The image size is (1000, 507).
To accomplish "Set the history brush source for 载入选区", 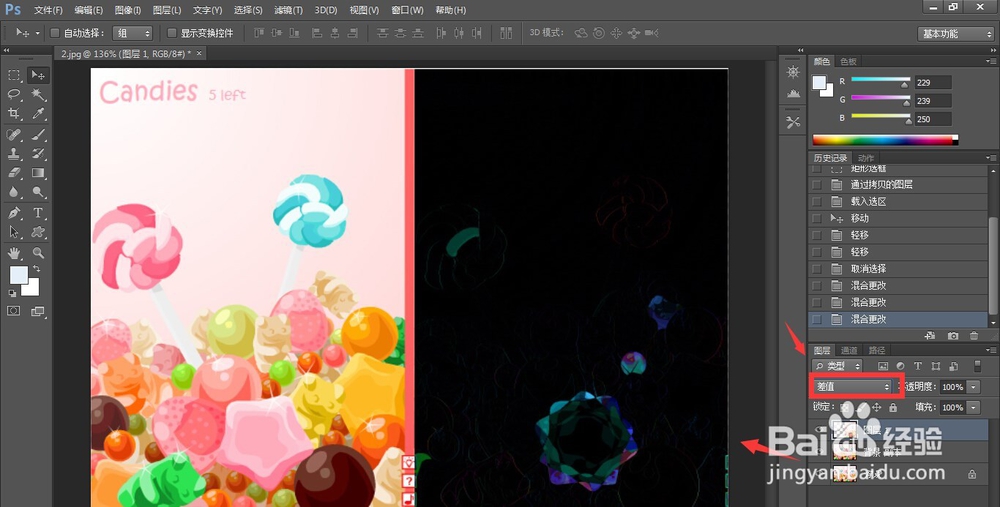I will coord(816,202).
